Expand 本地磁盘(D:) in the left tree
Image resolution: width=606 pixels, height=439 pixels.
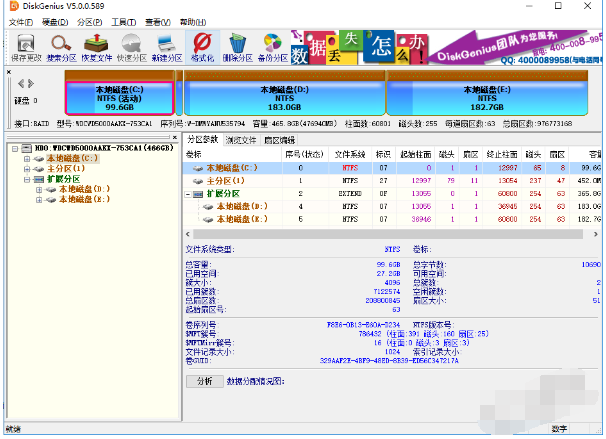(38, 188)
